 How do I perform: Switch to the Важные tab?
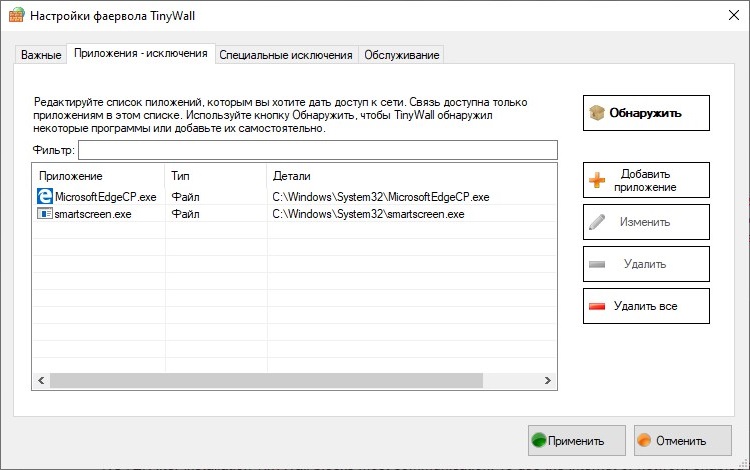point(42,55)
